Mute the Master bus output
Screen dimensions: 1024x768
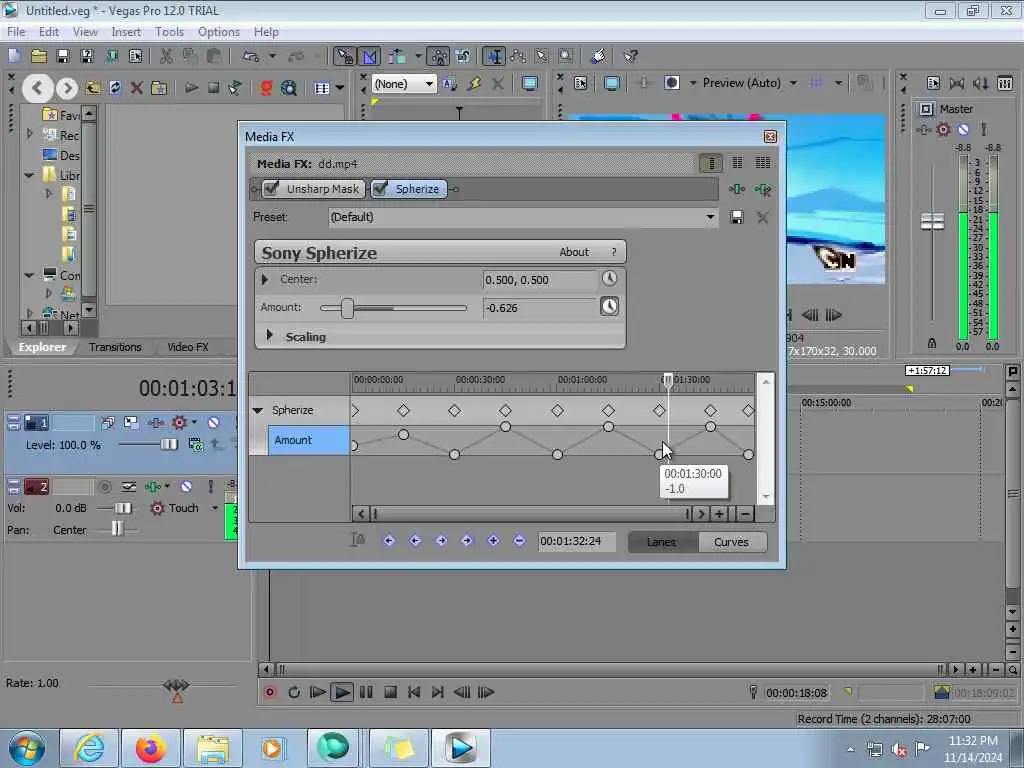pos(963,129)
